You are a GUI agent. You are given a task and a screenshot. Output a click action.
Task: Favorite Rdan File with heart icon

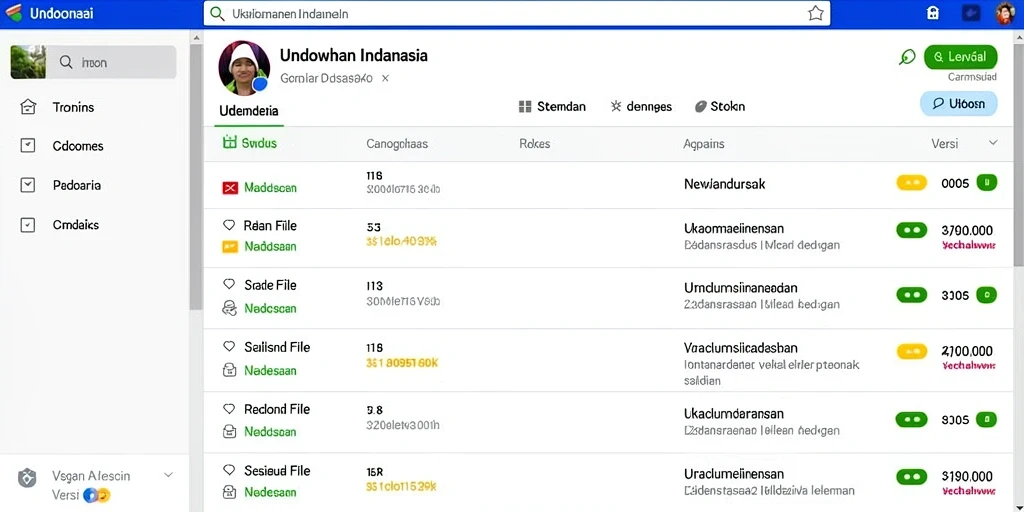click(x=229, y=225)
